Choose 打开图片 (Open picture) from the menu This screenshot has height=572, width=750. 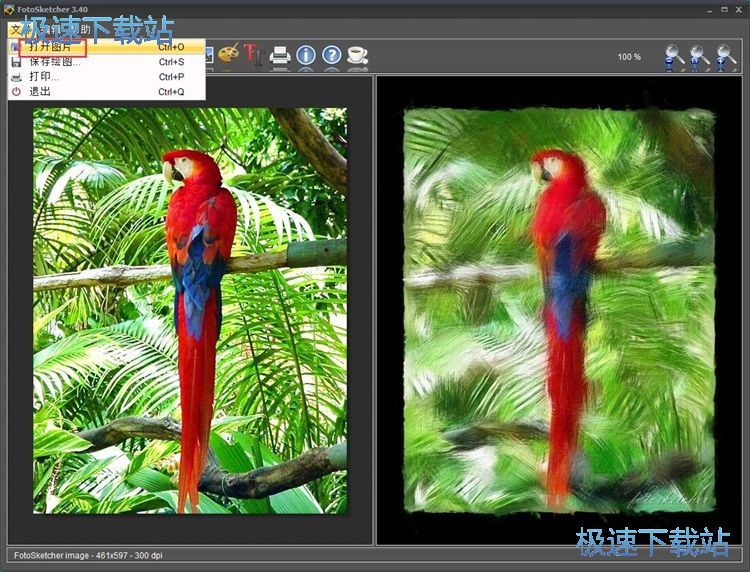(x=50, y=46)
